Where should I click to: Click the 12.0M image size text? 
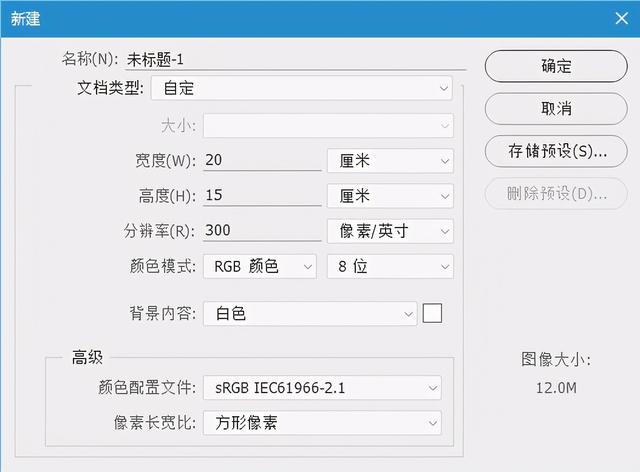[x=556, y=388]
